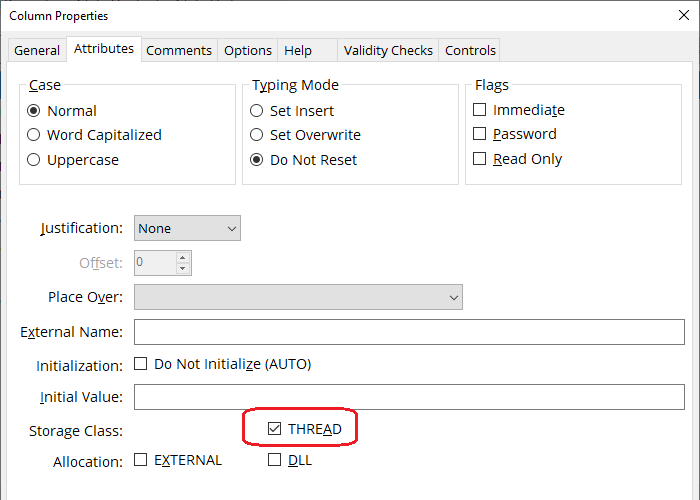Select Uppercase case radio button
Viewport: 700px width, 500px height.
click(34, 160)
